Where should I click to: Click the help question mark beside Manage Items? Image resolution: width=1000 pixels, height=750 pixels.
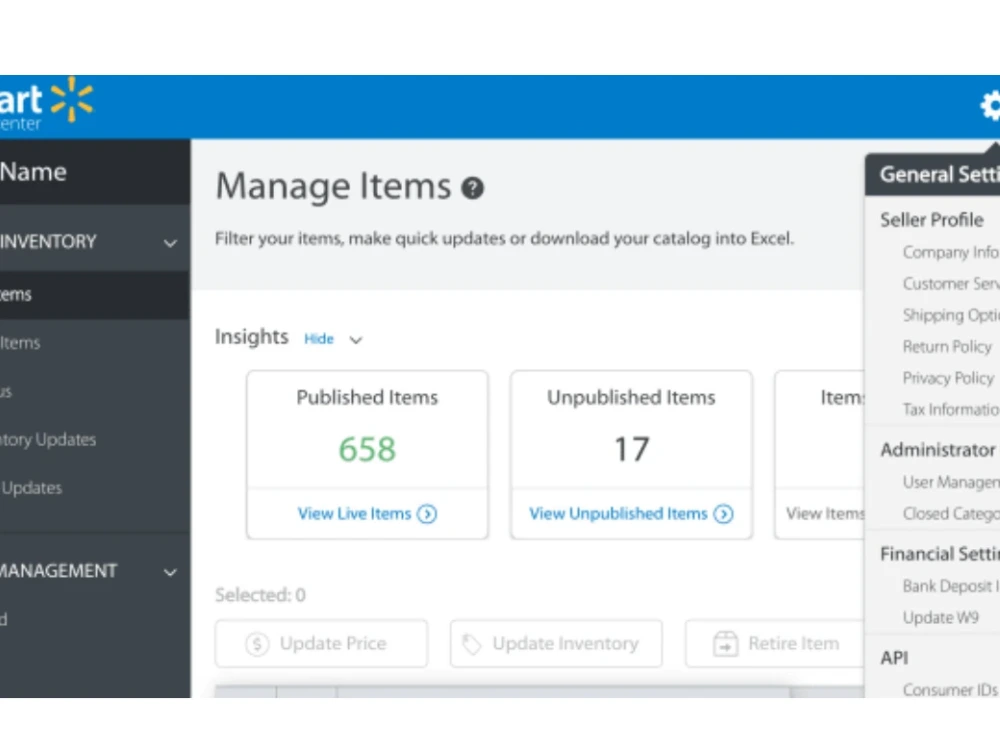[472, 188]
